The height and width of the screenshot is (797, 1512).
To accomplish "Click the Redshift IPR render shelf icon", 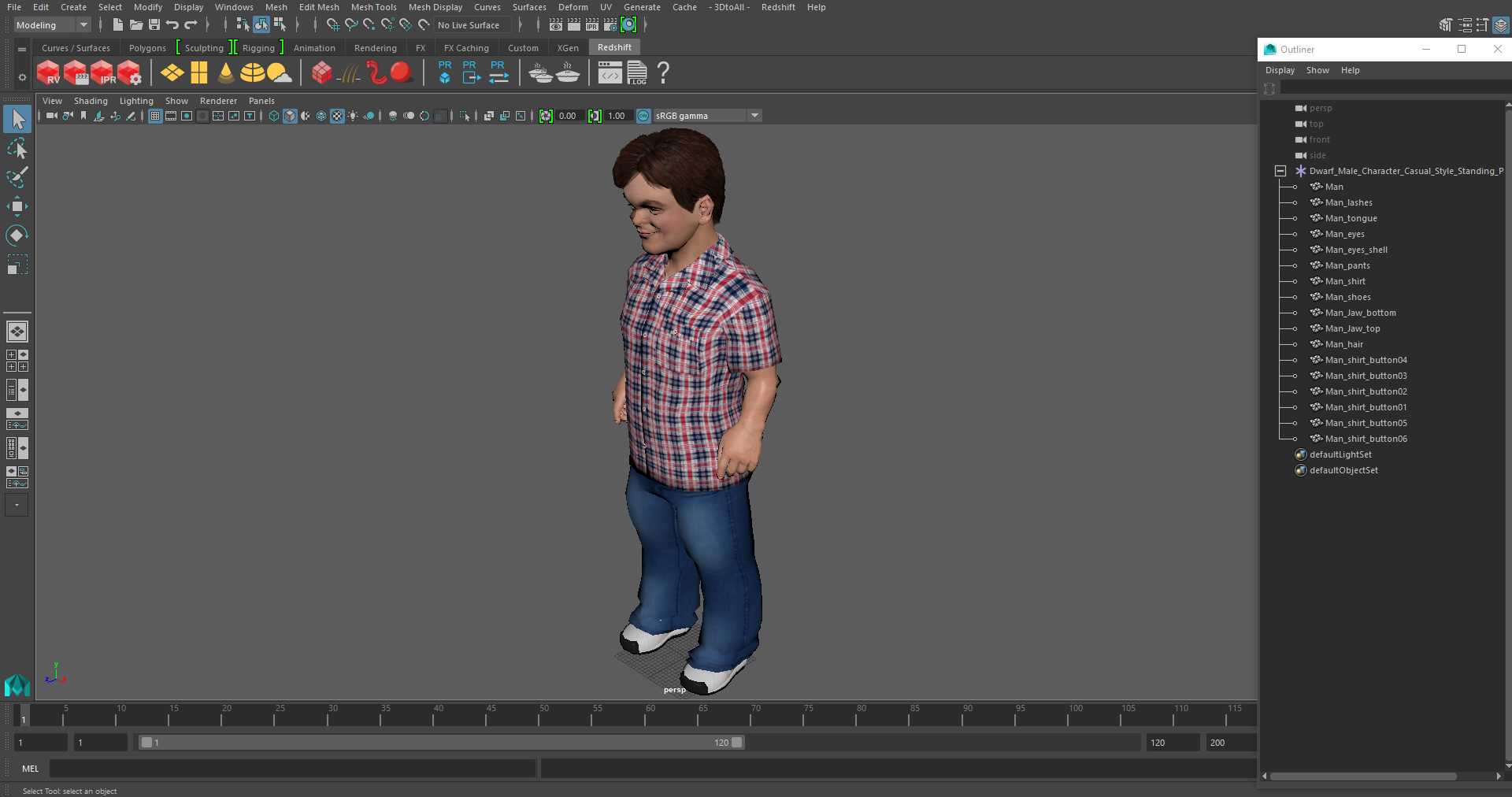I will (102, 73).
